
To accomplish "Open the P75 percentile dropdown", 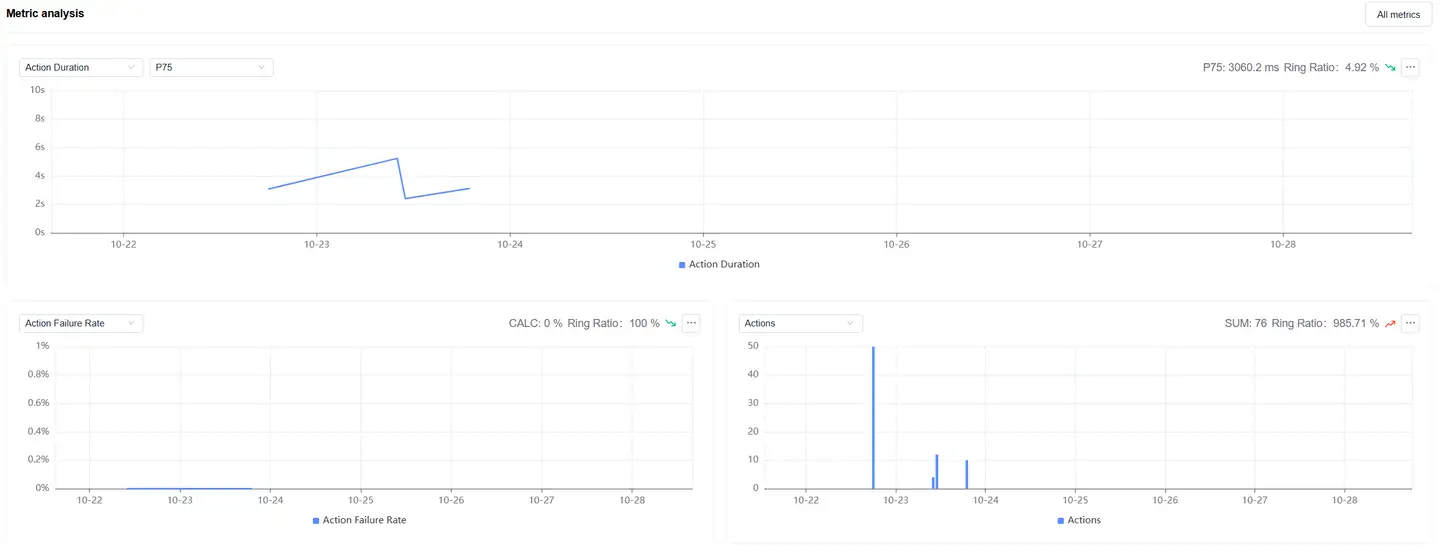I will coord(211,68).
